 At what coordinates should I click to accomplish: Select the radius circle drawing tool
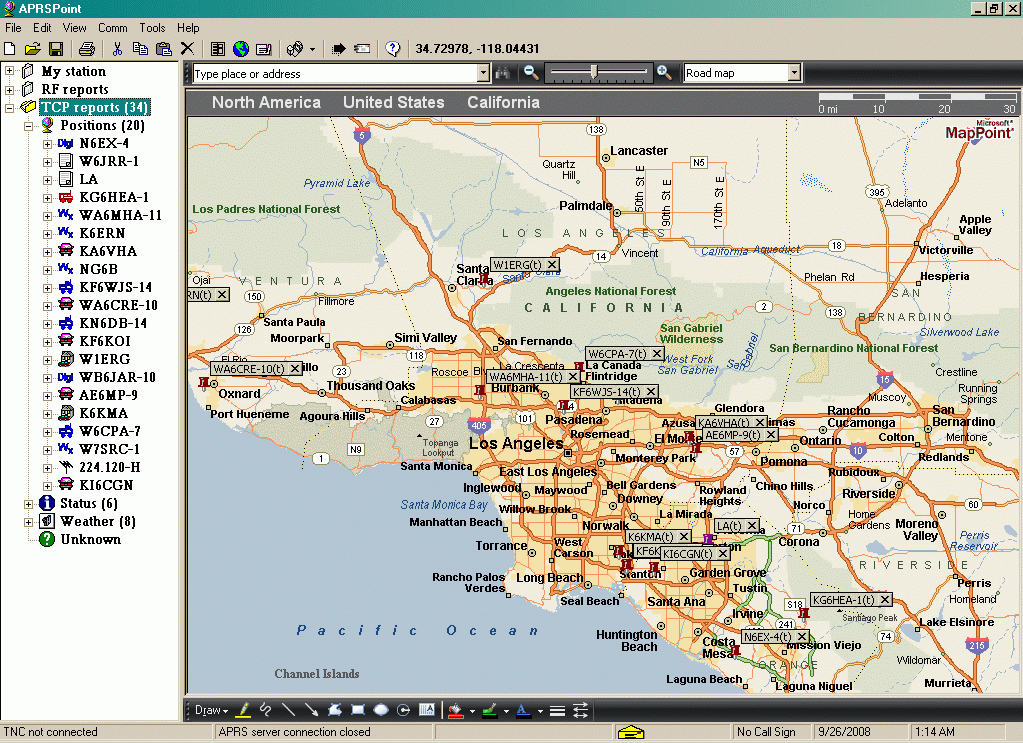point(403,710)
